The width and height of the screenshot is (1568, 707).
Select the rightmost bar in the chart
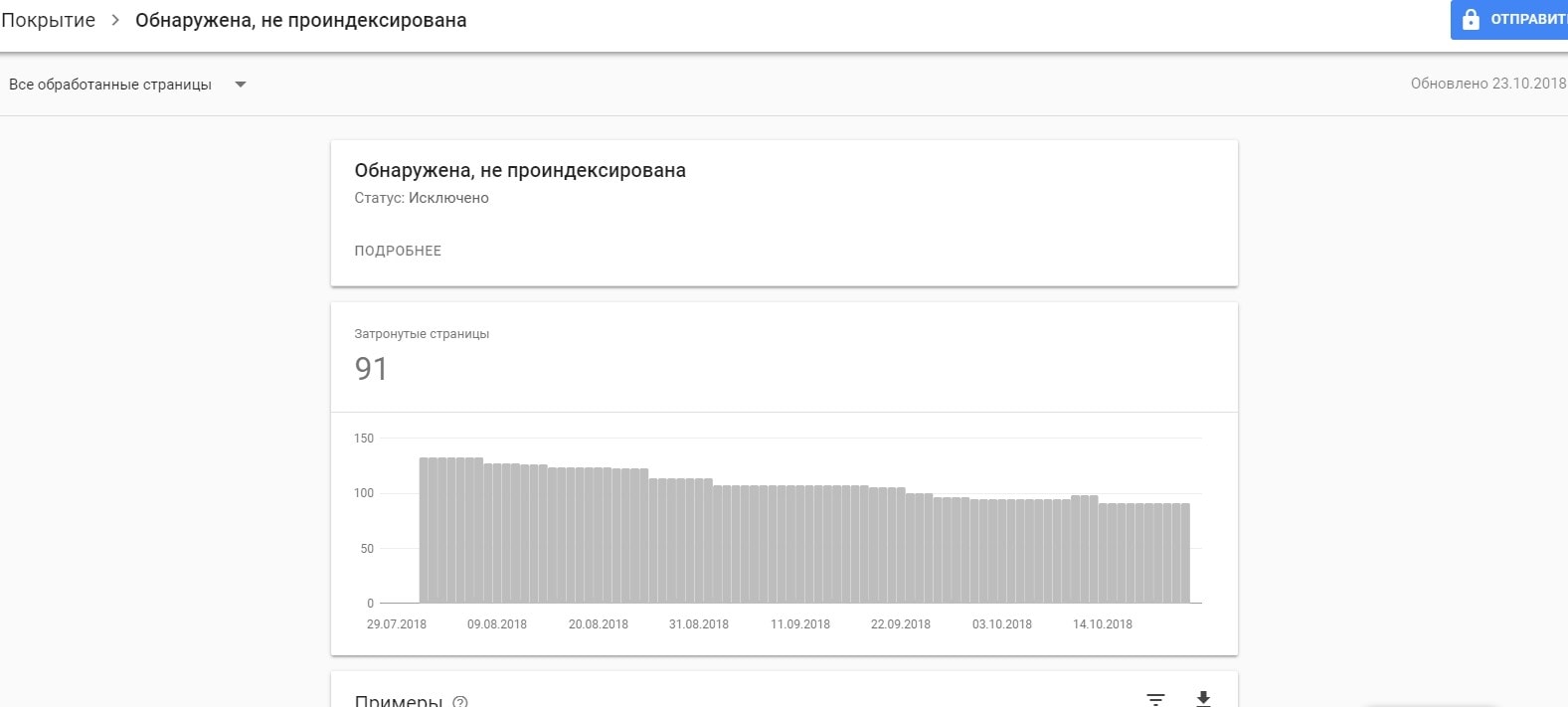[1185, 553]
